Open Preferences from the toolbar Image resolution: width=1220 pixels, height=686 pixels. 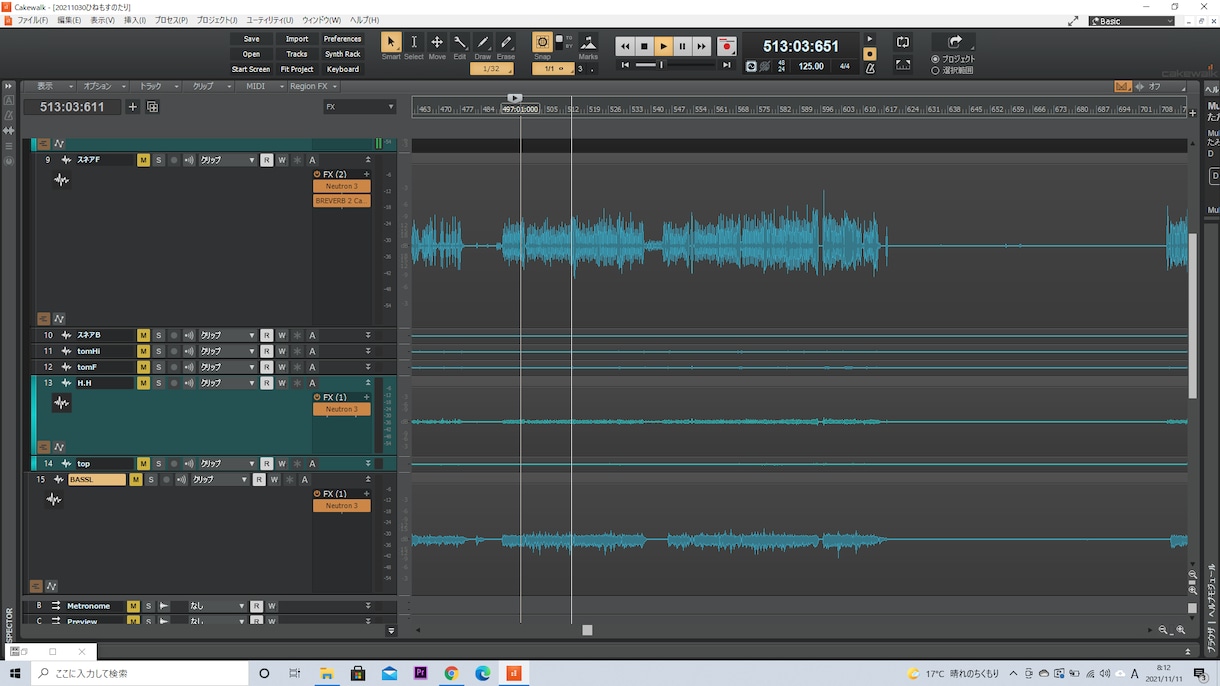pyautogui.click(x=342, y=39)
